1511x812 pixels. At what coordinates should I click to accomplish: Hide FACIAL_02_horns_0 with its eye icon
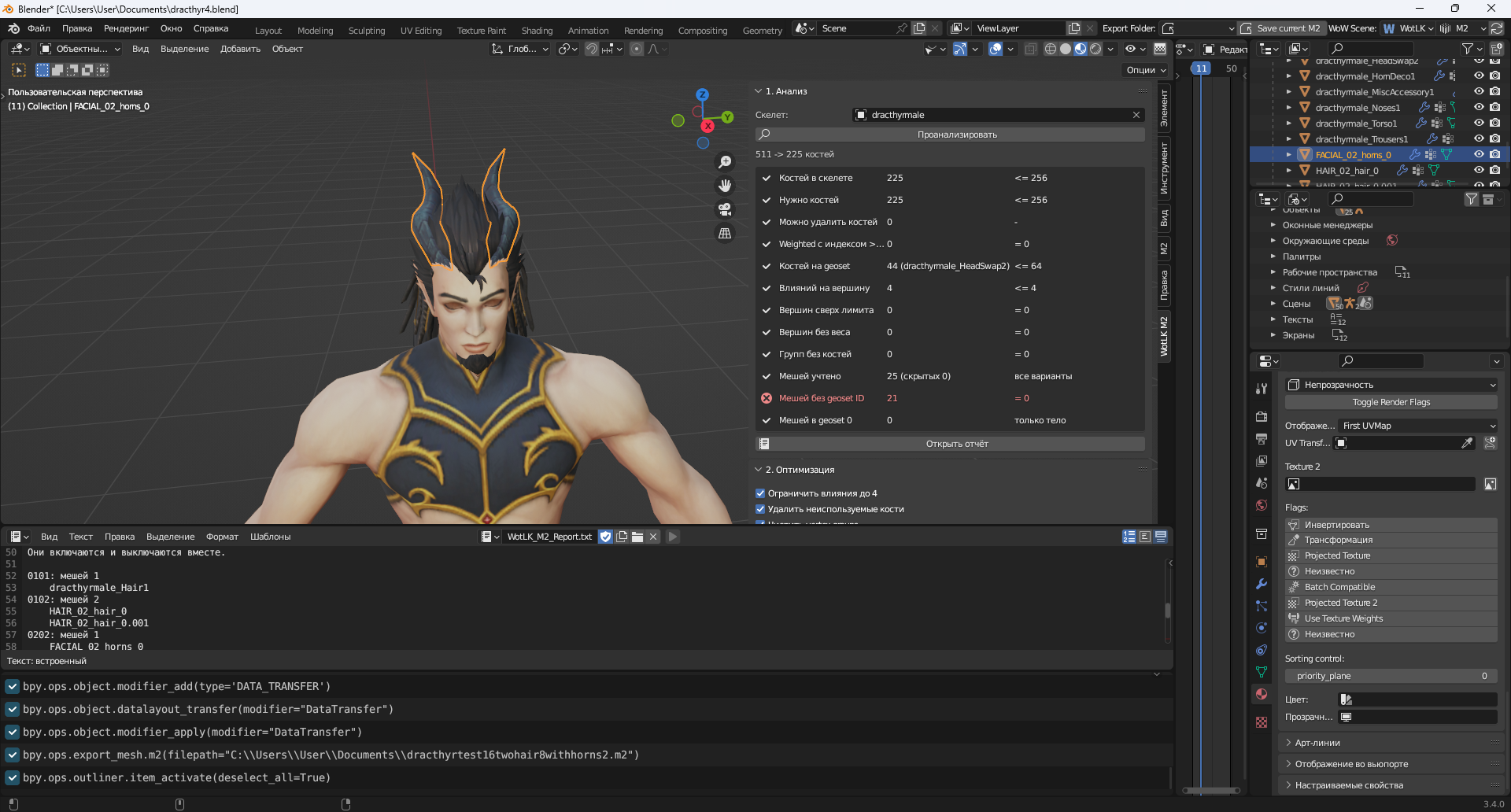pos(1479,154)
